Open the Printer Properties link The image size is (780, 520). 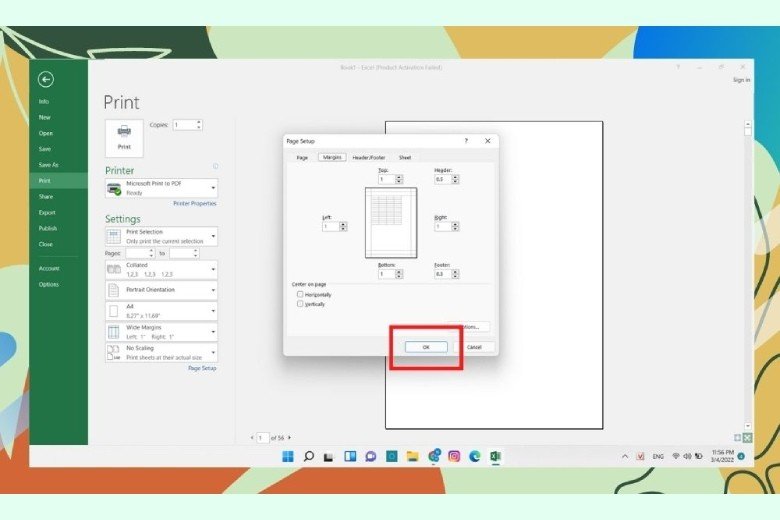[x=195, y=204]
